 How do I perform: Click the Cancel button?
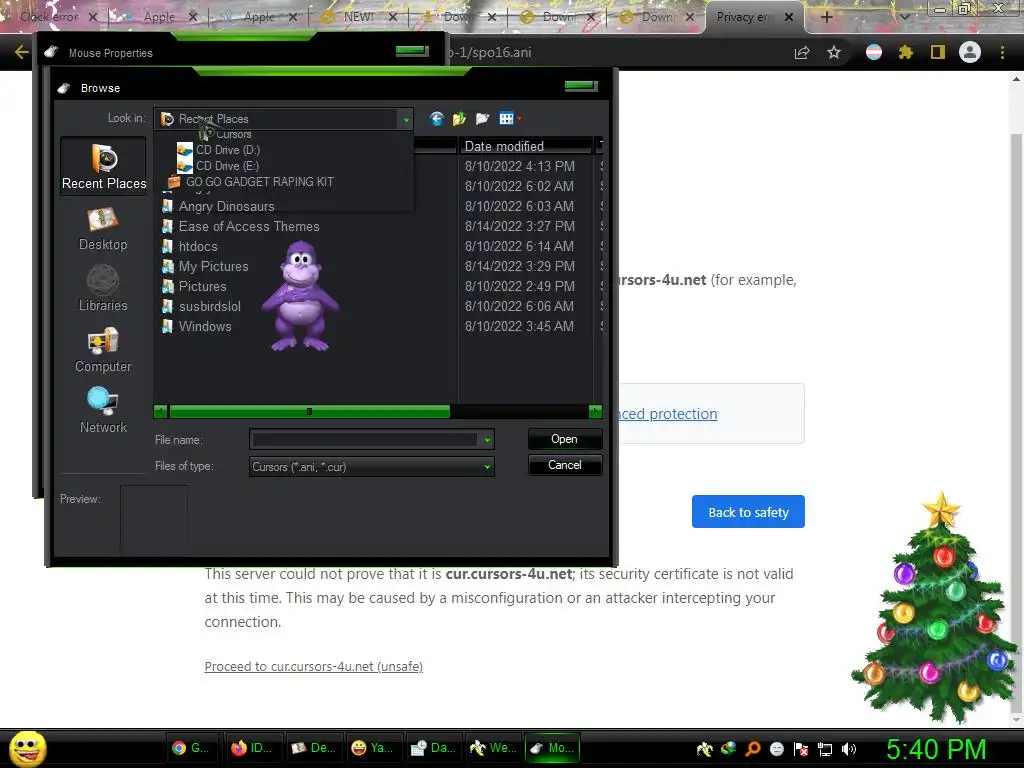click(x=564, y=465)
